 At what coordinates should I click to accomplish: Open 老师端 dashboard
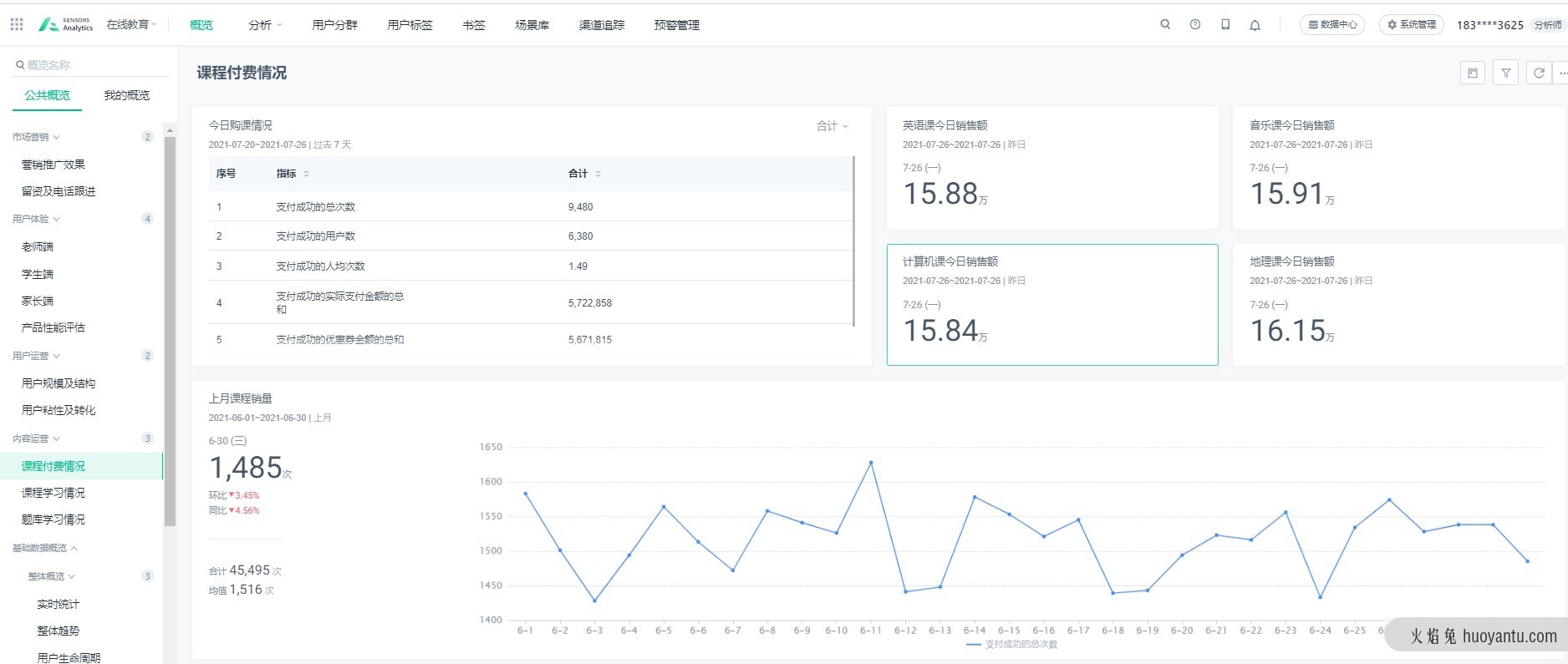point(38,246)
